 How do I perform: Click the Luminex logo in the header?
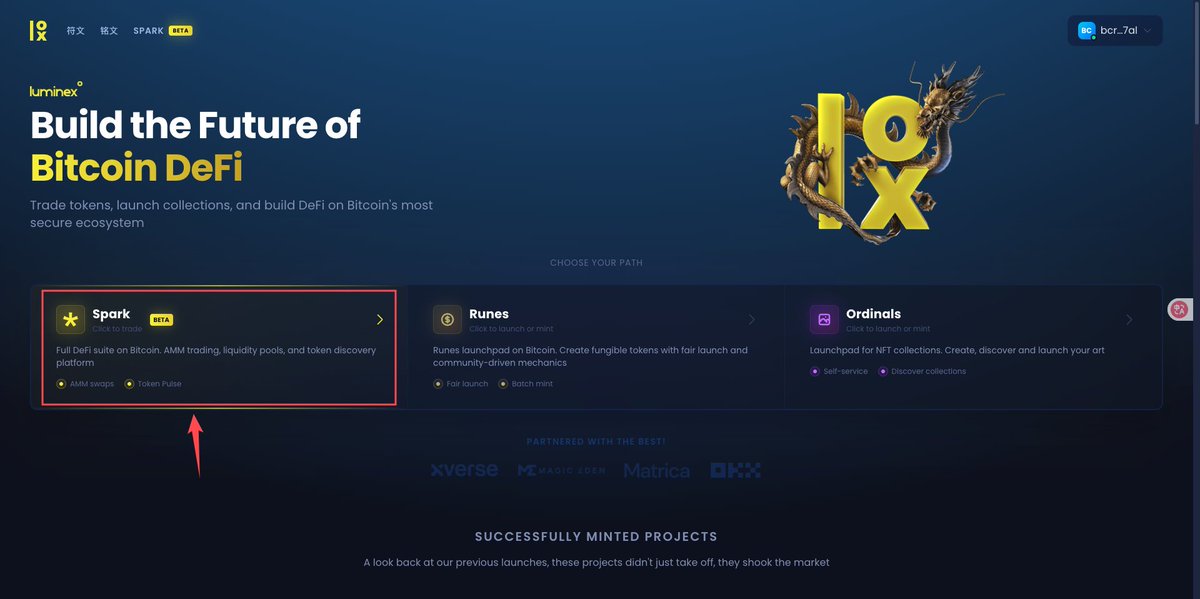(38, 31)
